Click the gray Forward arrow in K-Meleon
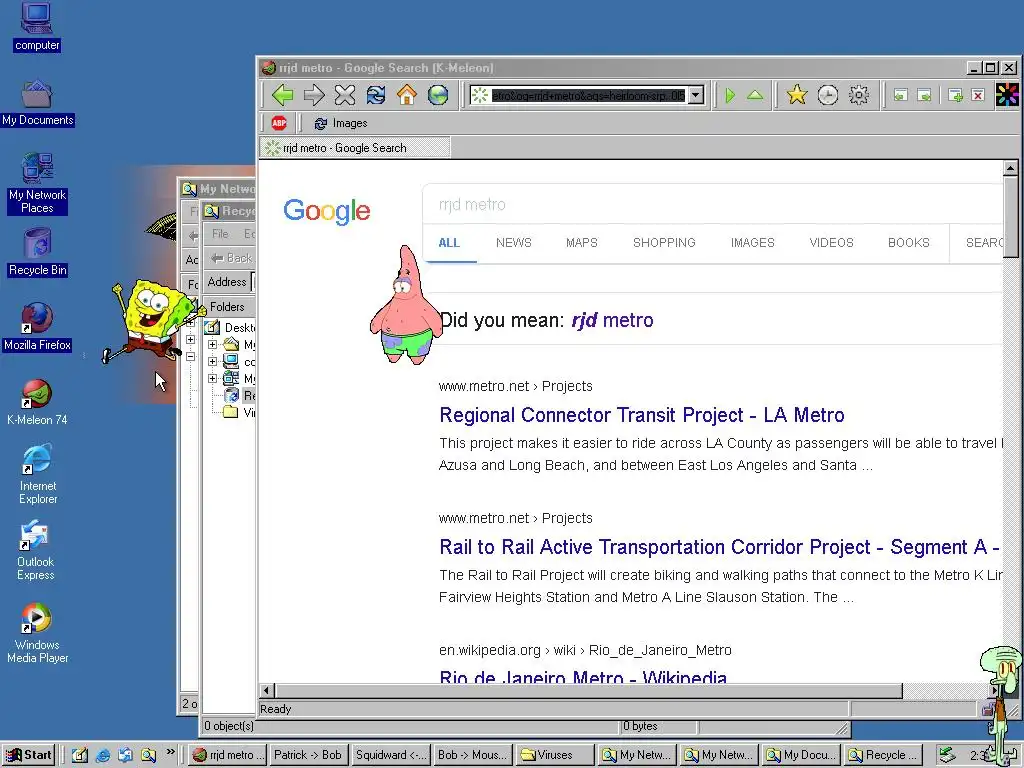Viewport: 1024px width, 768px height. click(x=313, y=95)
